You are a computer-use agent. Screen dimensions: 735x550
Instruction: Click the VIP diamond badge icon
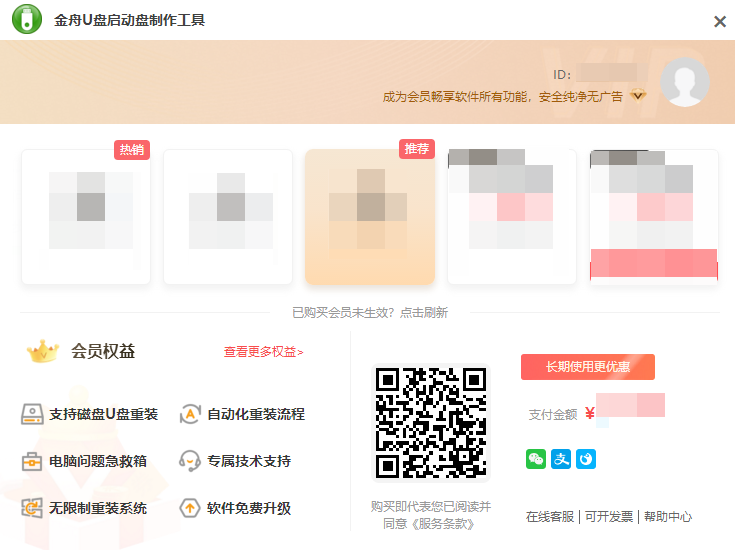click(x=638, y=95)
